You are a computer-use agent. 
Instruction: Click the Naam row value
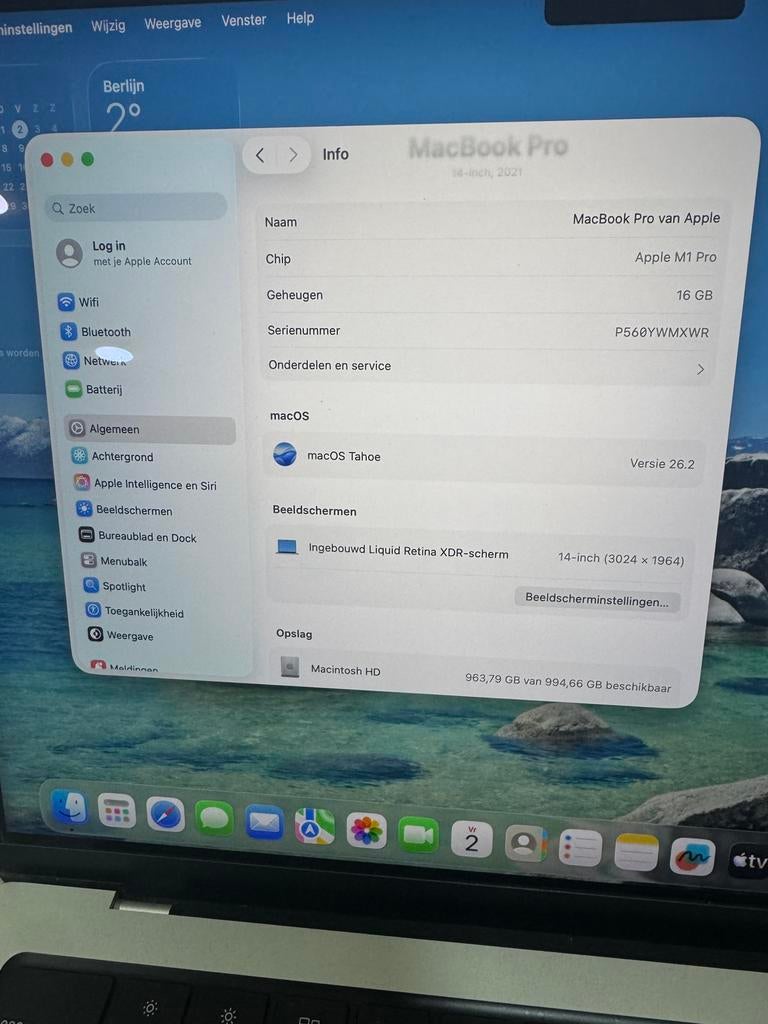point(646,218)
